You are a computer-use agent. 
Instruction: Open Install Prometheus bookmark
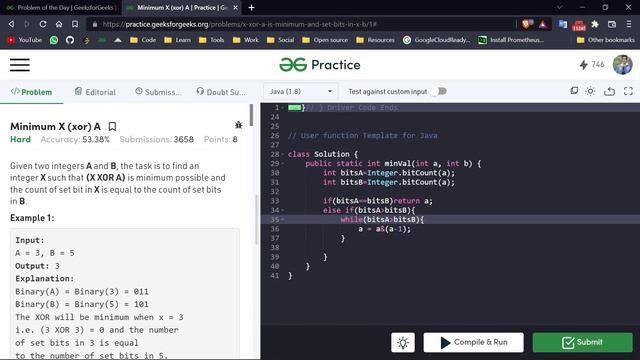[511, 40]
